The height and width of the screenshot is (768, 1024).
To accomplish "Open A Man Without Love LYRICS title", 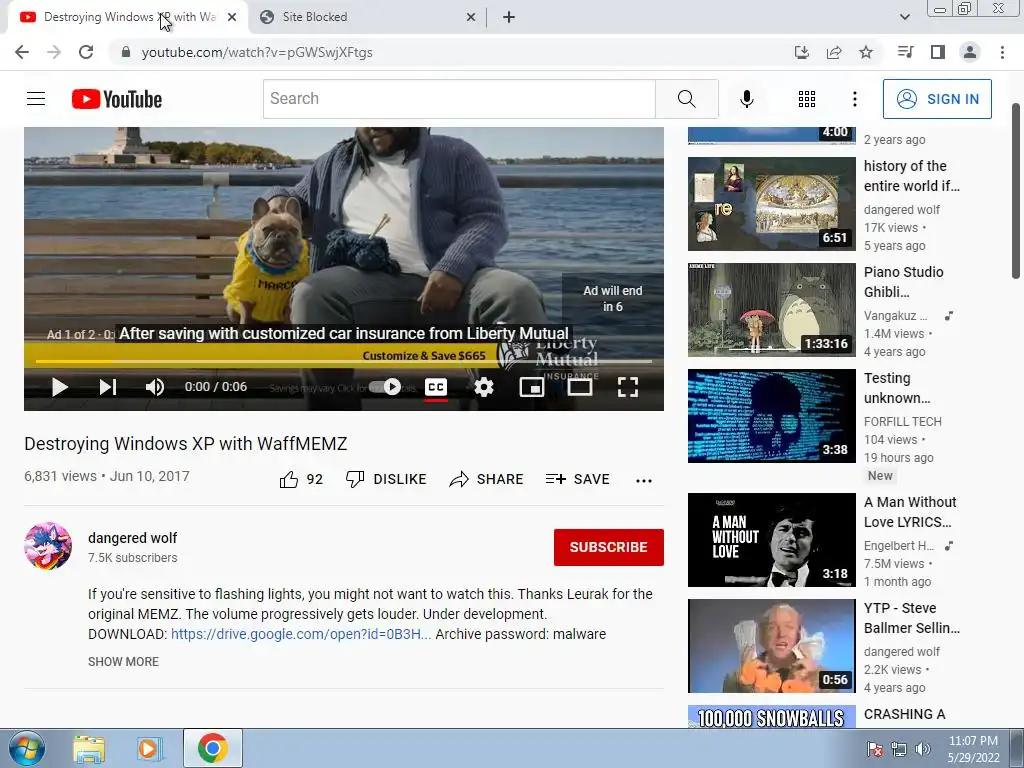I will pos(910,512).
